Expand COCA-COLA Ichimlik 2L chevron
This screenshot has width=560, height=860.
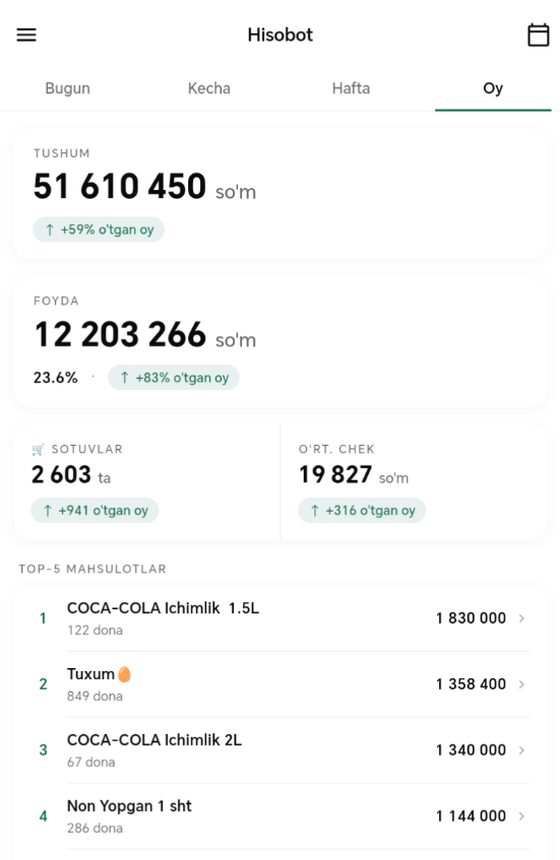point(522,750)
